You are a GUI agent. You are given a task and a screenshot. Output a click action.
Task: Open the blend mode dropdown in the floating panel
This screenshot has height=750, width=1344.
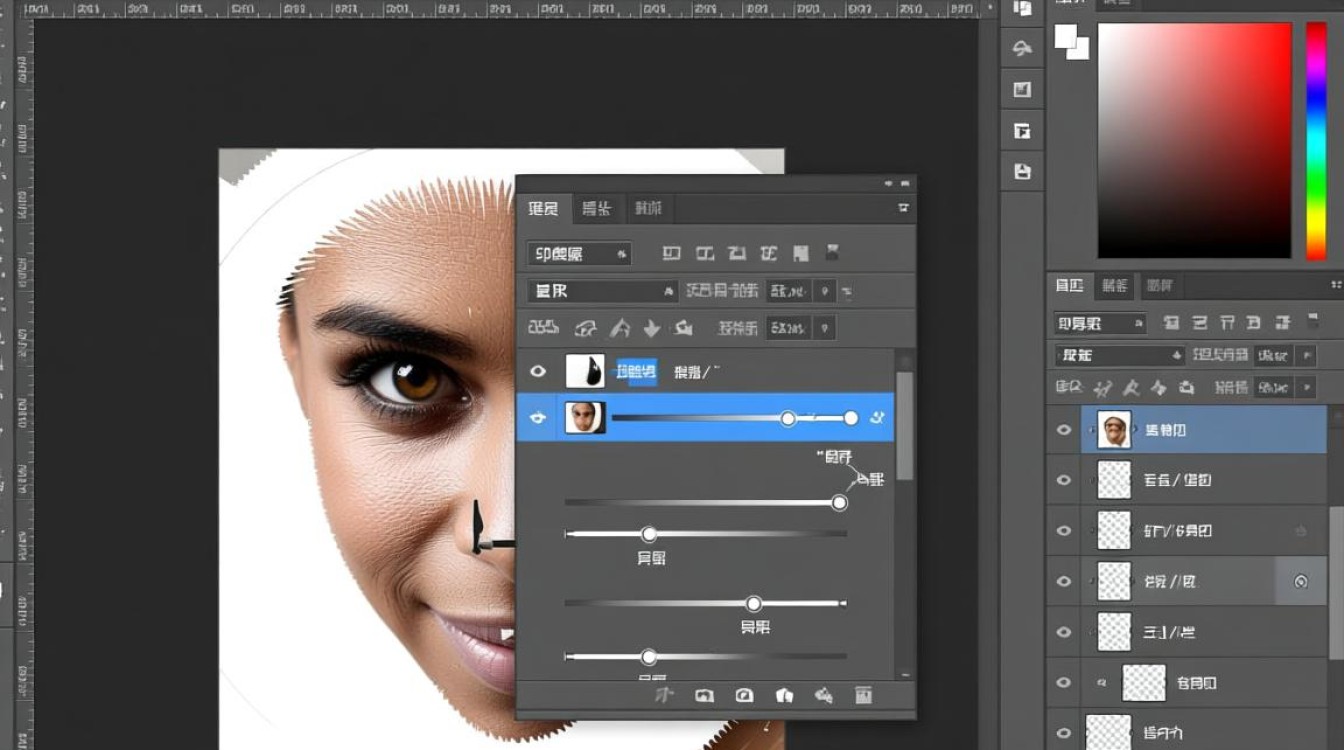coord(603,291)
